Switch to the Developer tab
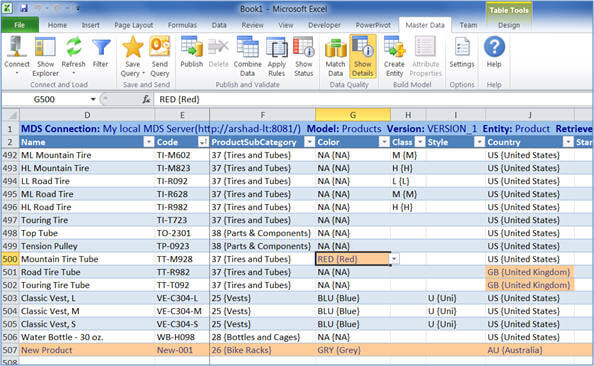This screenshot has height=366, width=594. (324, 25)
